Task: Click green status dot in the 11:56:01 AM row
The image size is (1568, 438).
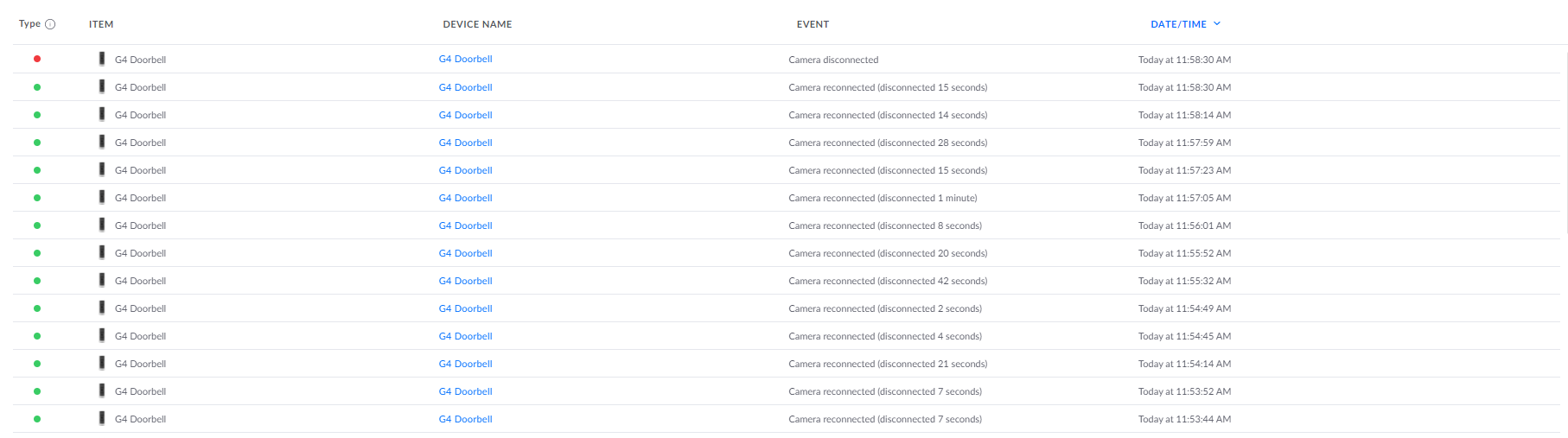Action: pyautogui.click(x=37, y=225)
